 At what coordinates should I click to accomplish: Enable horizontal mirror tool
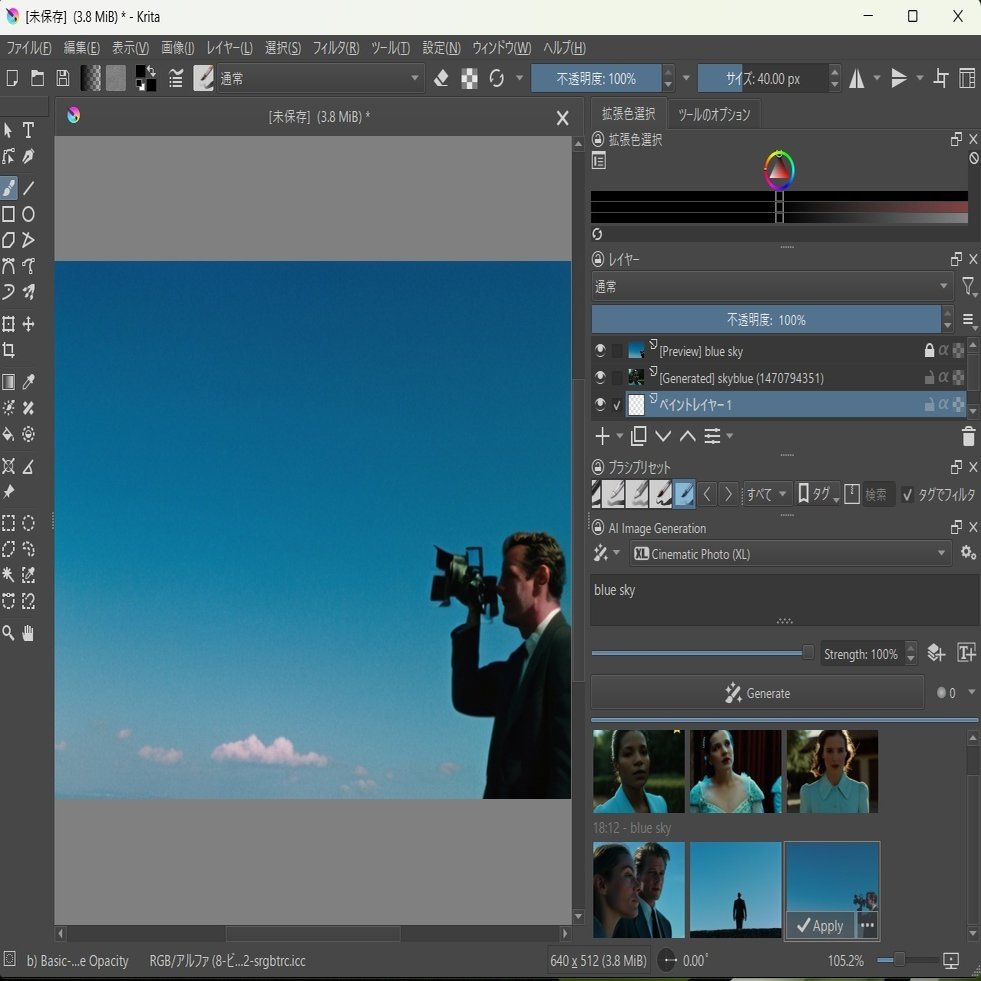(856, 78)
